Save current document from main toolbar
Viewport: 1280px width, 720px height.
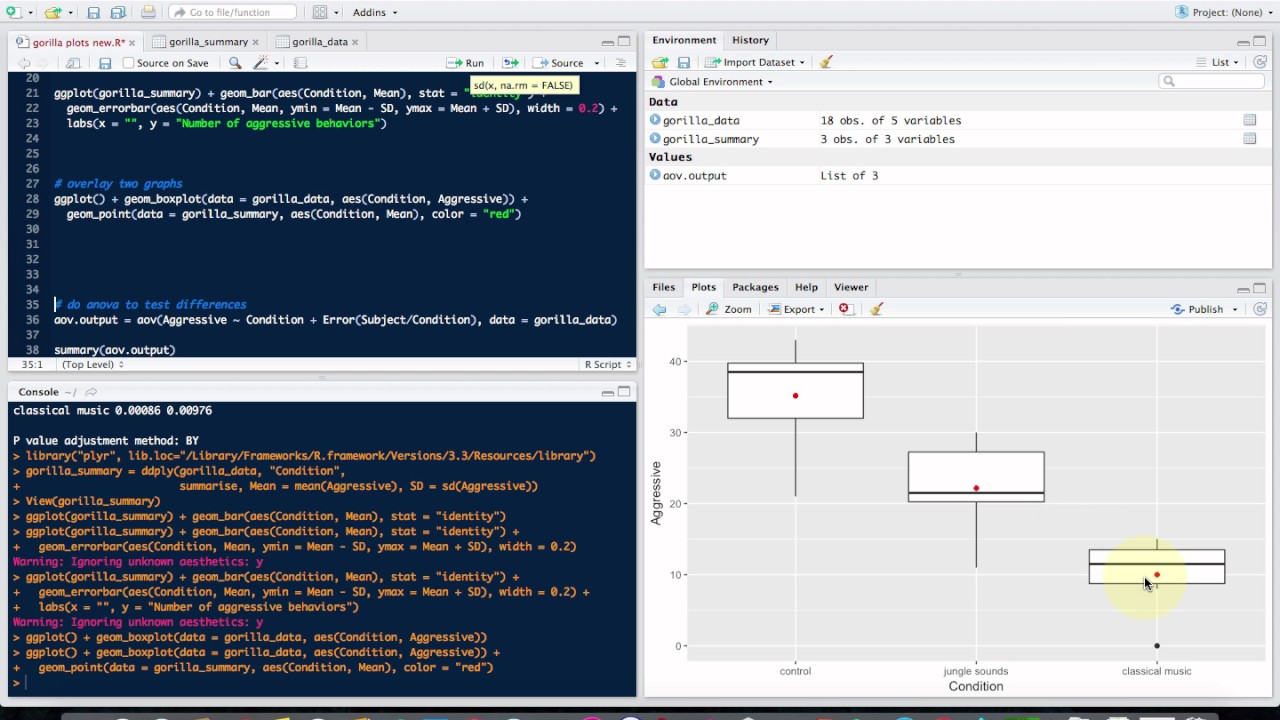(x=93, y=12)
